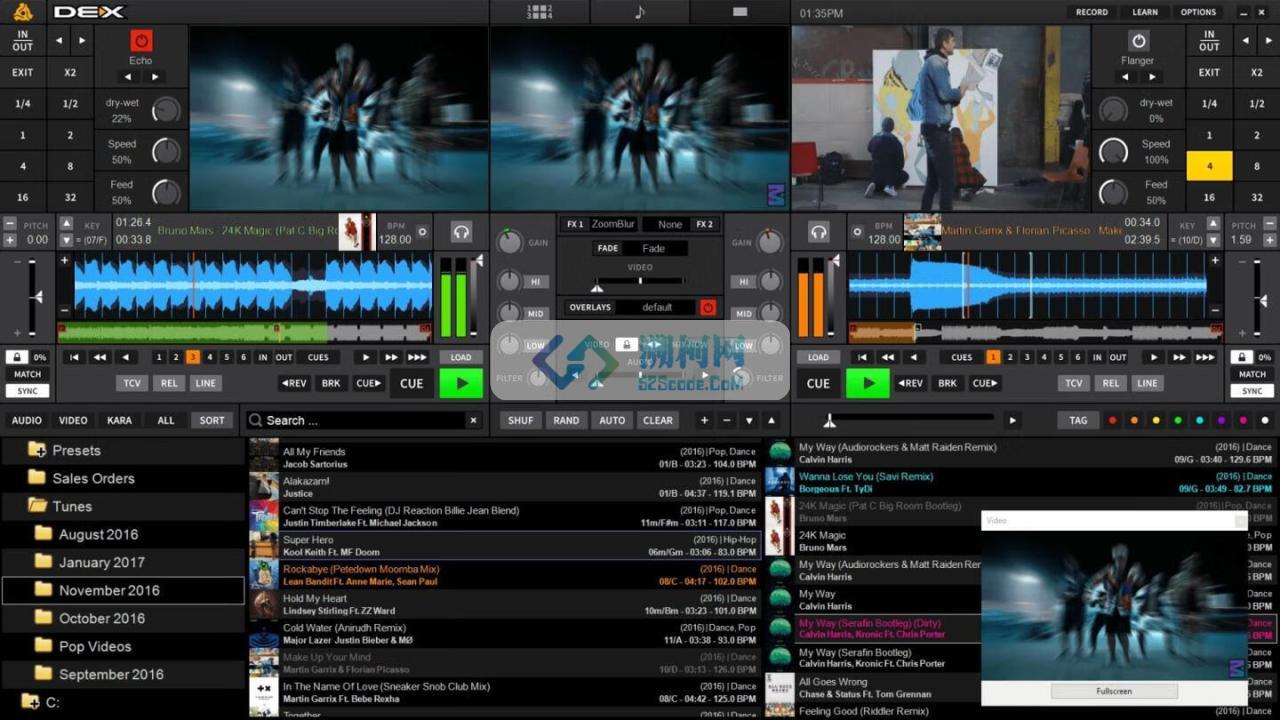Select the highlighted 4-beat loop on right deck
Viewport: 1280px width, 720px height.
[1209, 166]
